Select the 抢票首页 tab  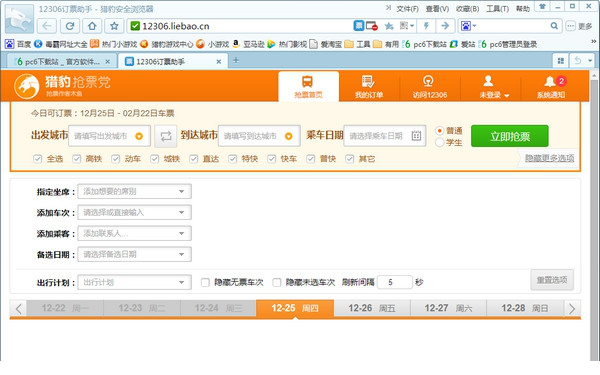click(x=308, y=86)
